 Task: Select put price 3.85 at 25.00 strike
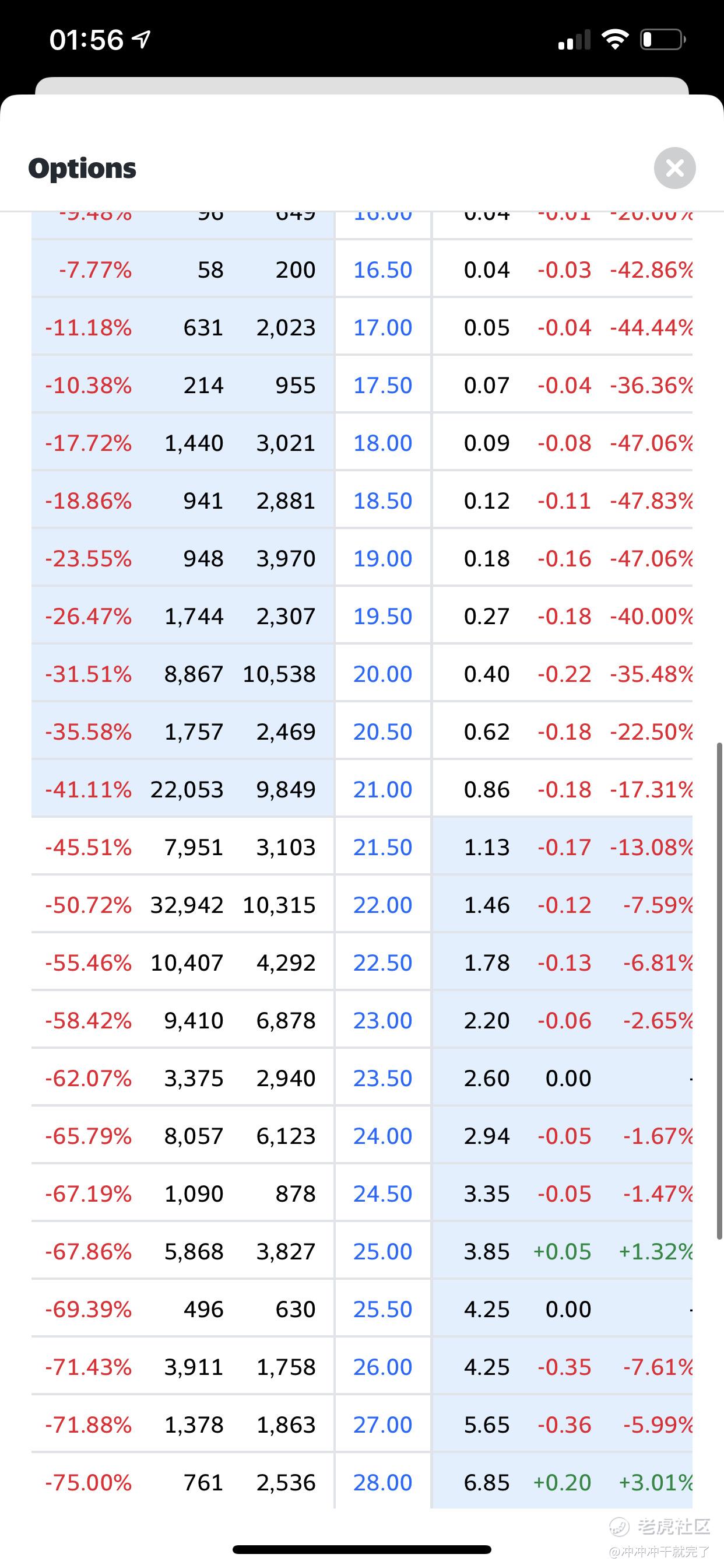pyautogui.click(x=486, y=1251)
